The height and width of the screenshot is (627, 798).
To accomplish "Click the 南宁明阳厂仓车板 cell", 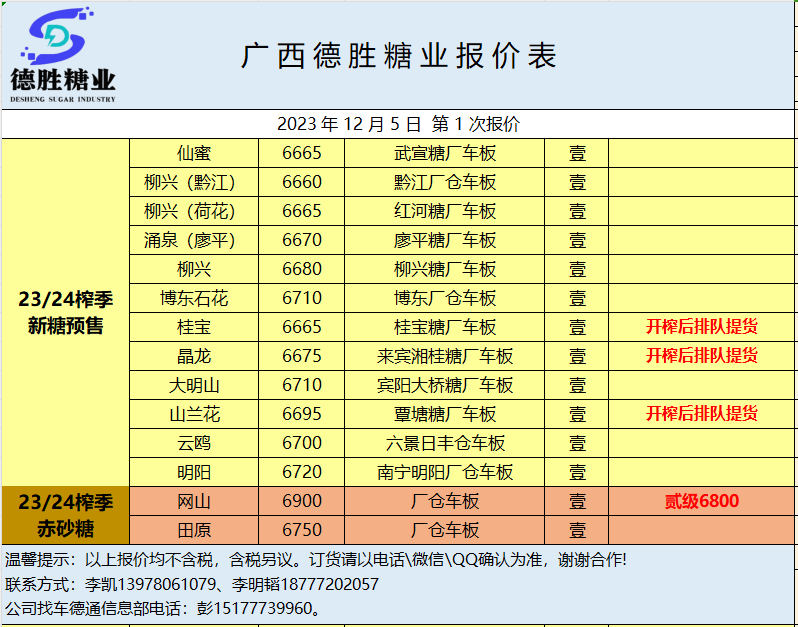I will (x=445, y=472).
